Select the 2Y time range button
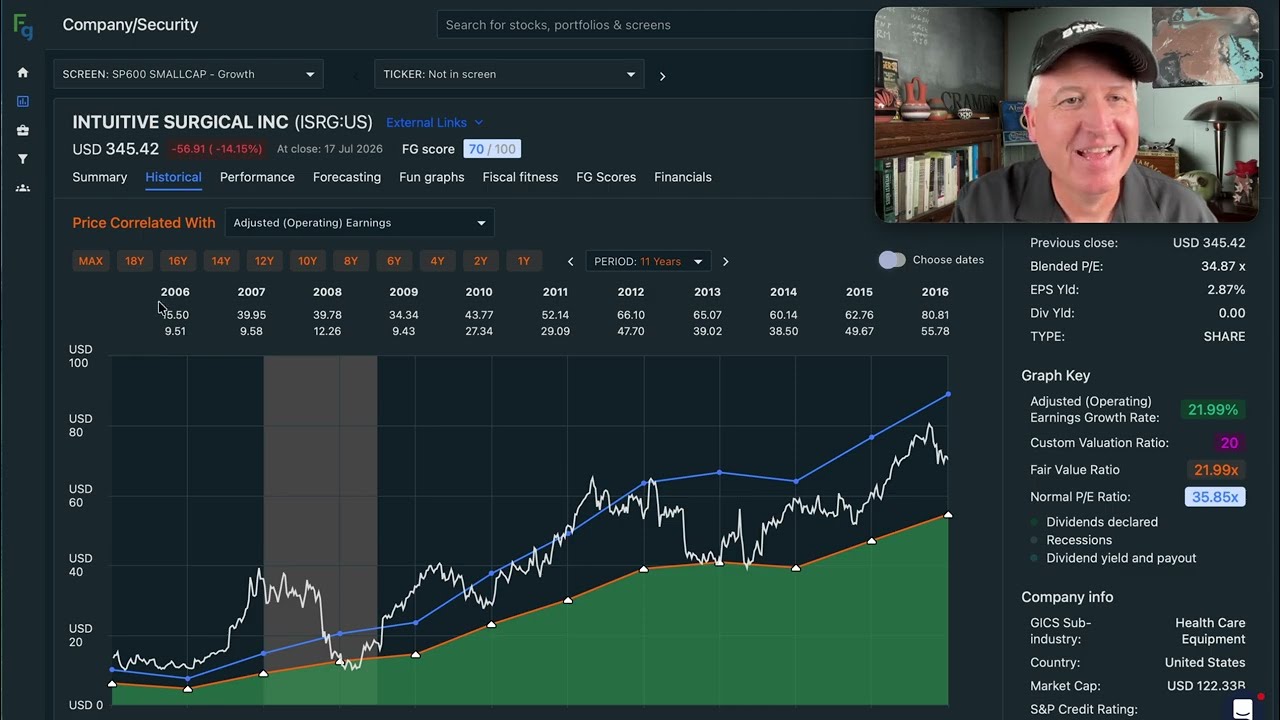 [480, 261]
